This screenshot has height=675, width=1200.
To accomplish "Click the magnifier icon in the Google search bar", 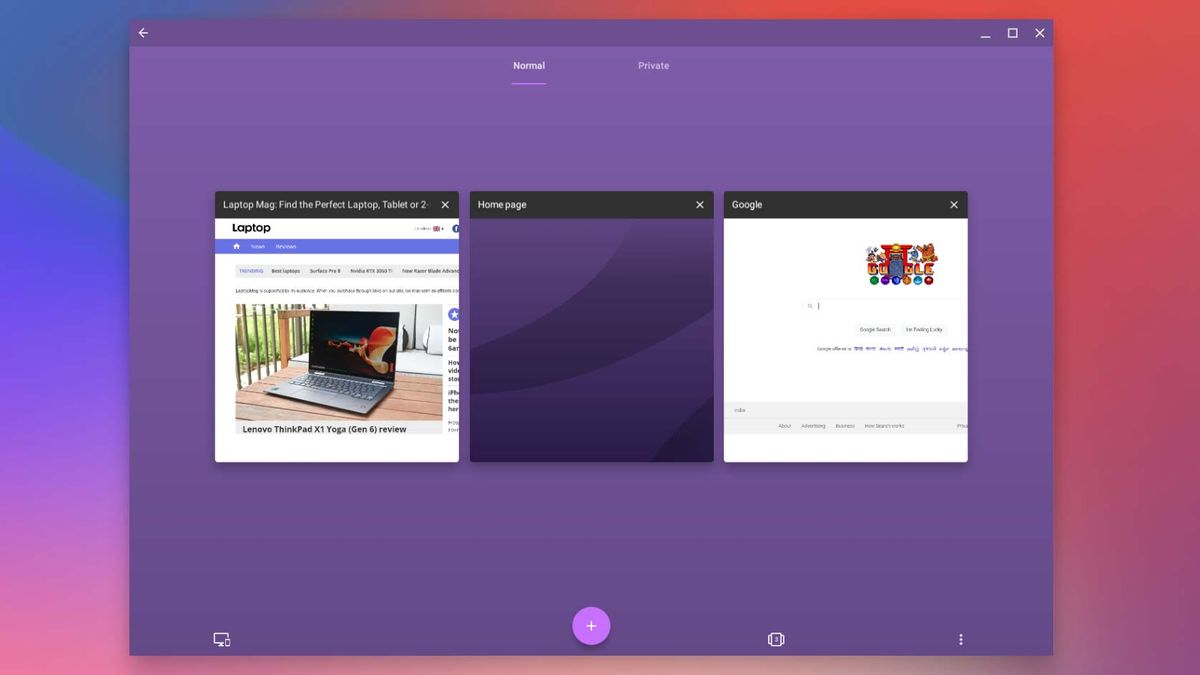I will (810, 306).
